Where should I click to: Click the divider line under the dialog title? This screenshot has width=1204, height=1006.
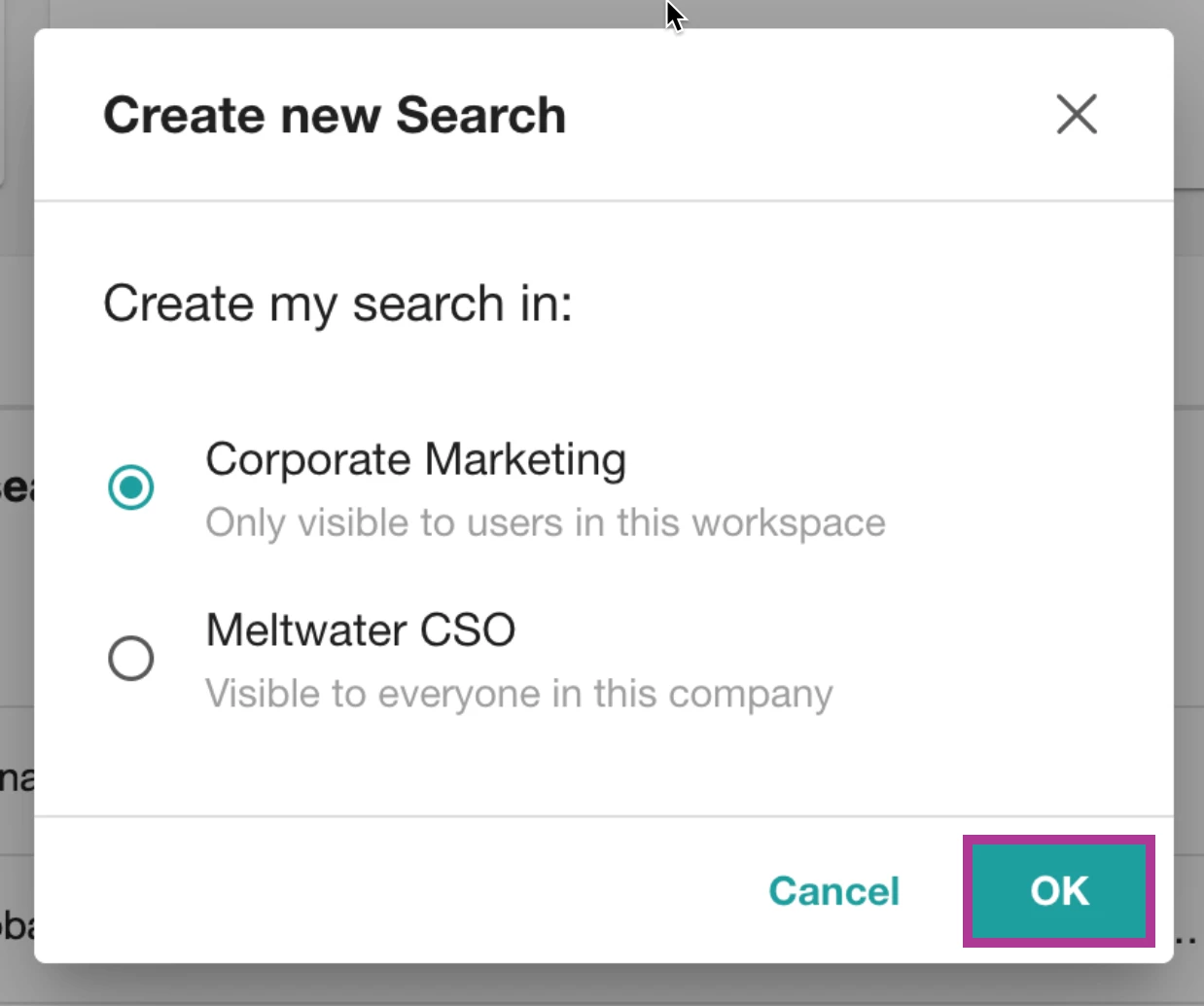603,201
